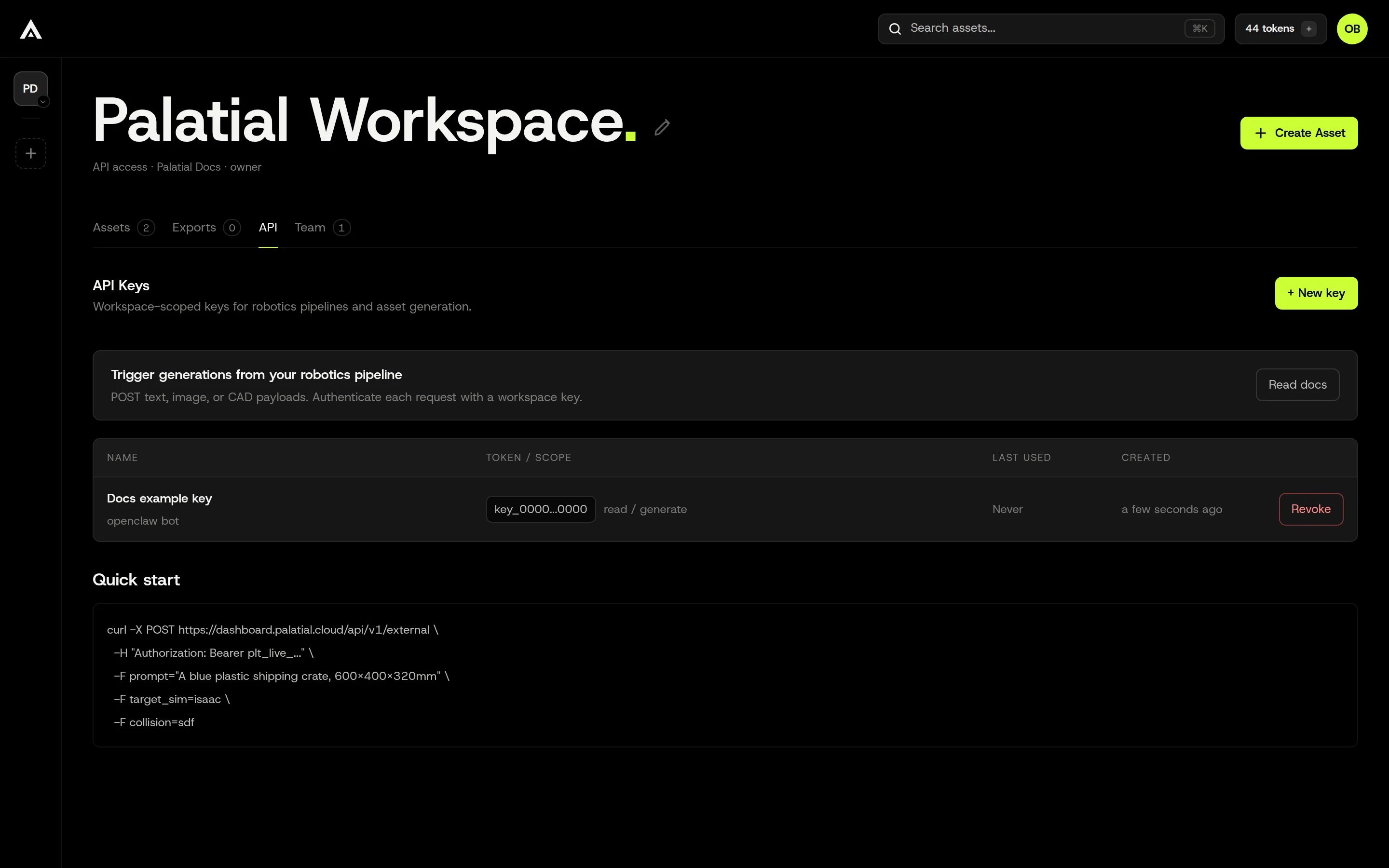The width and height of the screenshot is (1389, 868).
Task: Click the Docs example key name
Action: [160, 498]
